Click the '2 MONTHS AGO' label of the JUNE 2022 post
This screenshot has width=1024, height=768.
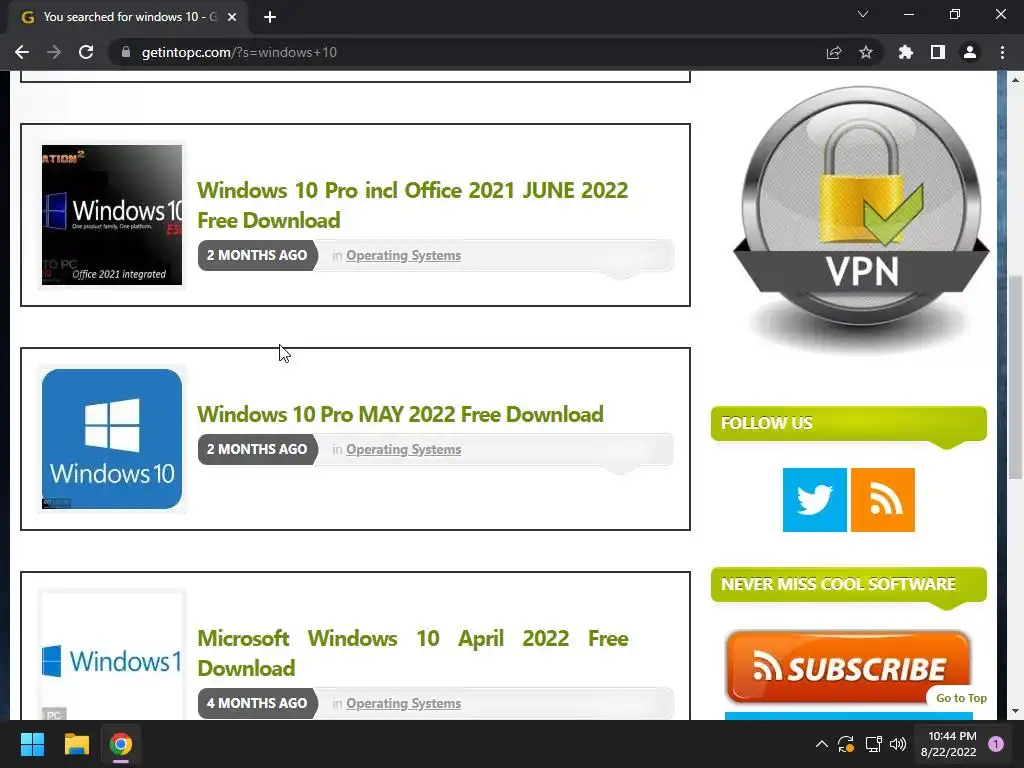coord(257,255)
